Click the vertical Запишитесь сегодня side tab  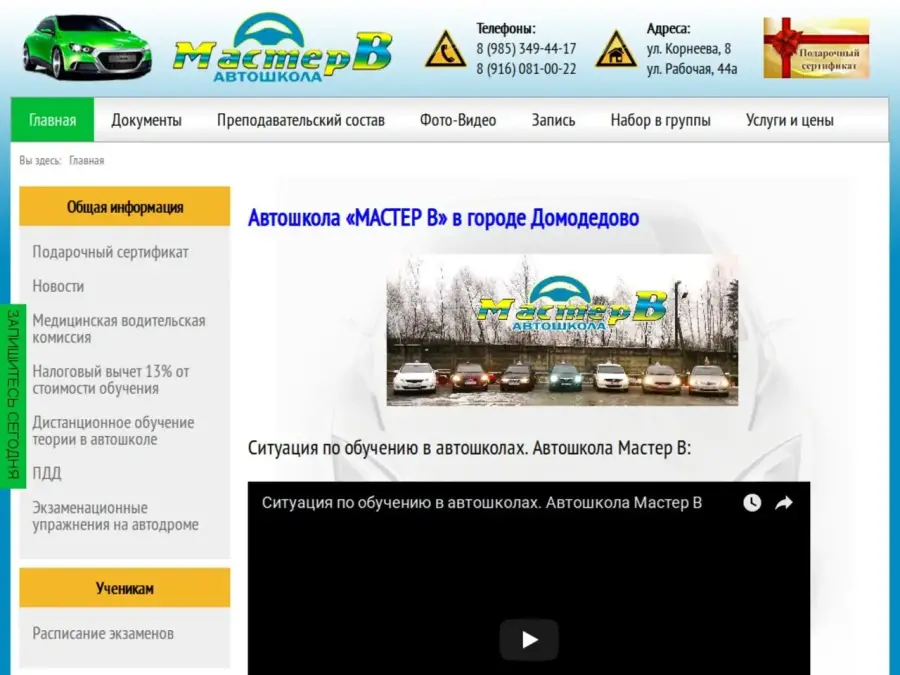pyautogui.click(x=12, y=395)
